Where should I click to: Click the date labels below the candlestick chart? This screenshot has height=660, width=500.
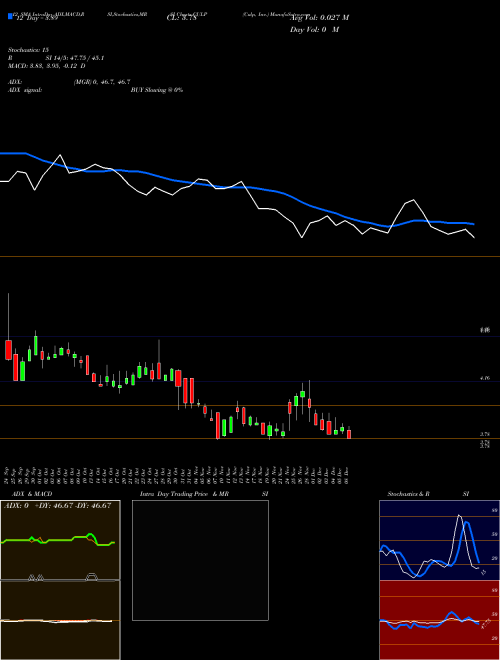coord(178,475)
